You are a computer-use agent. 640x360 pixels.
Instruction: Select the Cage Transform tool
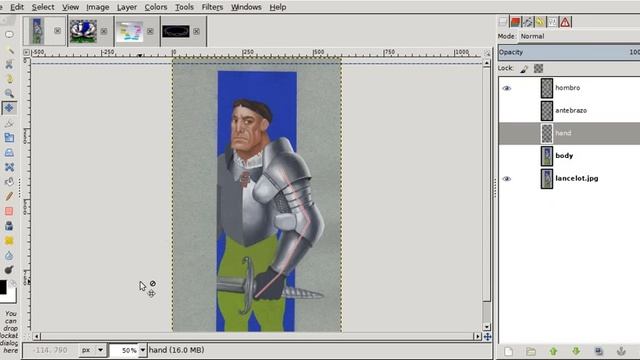(9, 167)
